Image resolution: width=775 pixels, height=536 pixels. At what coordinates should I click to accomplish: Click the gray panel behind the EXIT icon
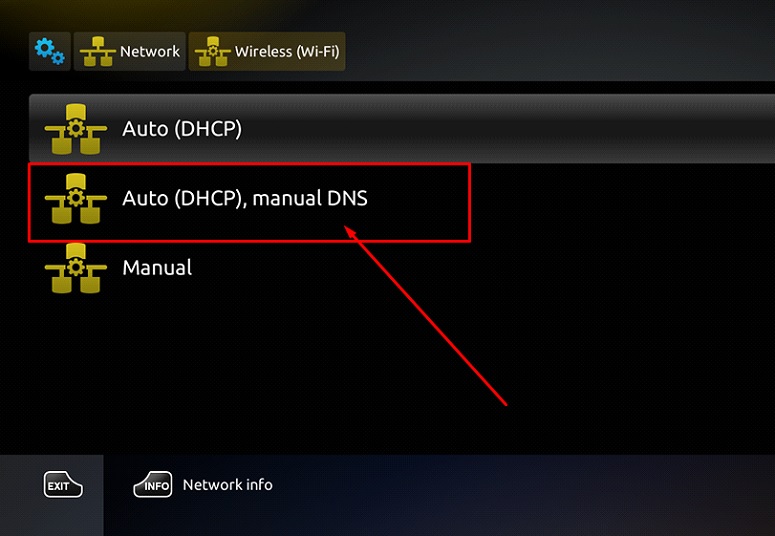click(x=51, y=514)
